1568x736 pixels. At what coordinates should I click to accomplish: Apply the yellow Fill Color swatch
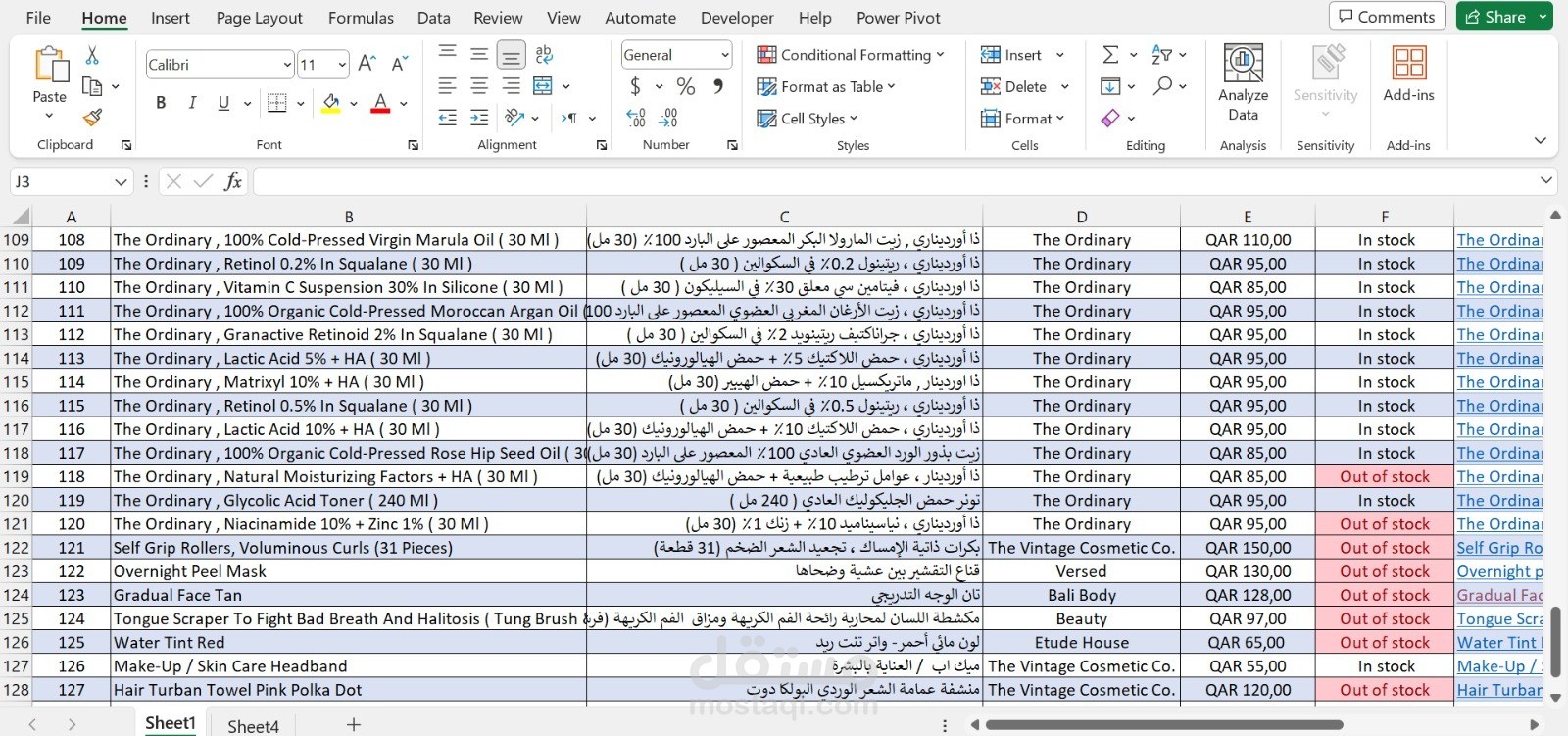331,103
